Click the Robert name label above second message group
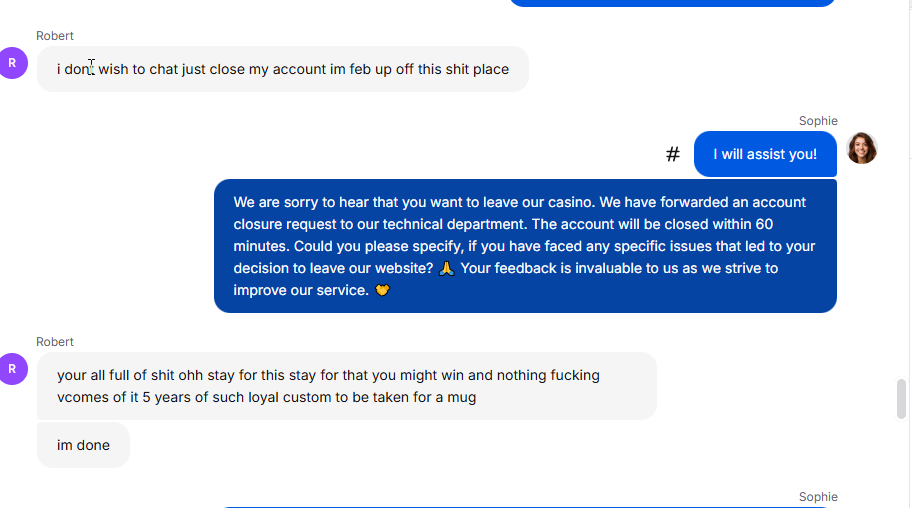The image size is (912, 508). (55, 342)
